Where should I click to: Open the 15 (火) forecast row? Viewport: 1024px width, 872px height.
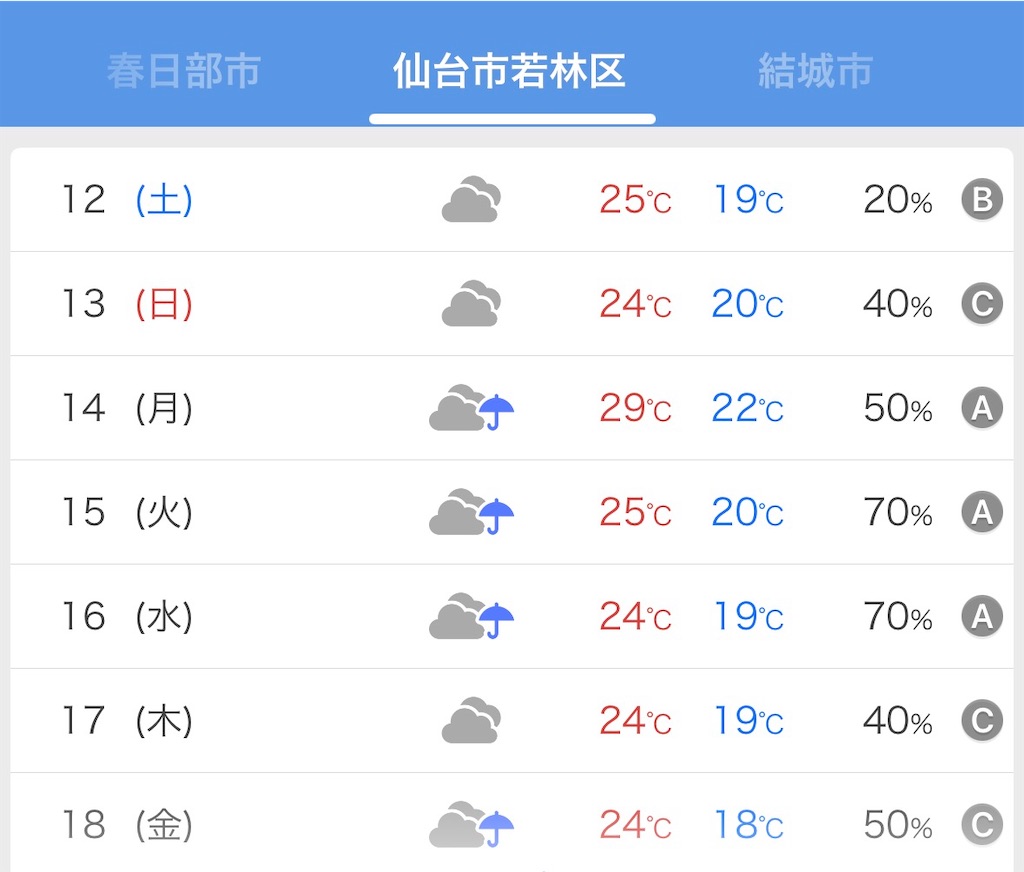[512, 512]
